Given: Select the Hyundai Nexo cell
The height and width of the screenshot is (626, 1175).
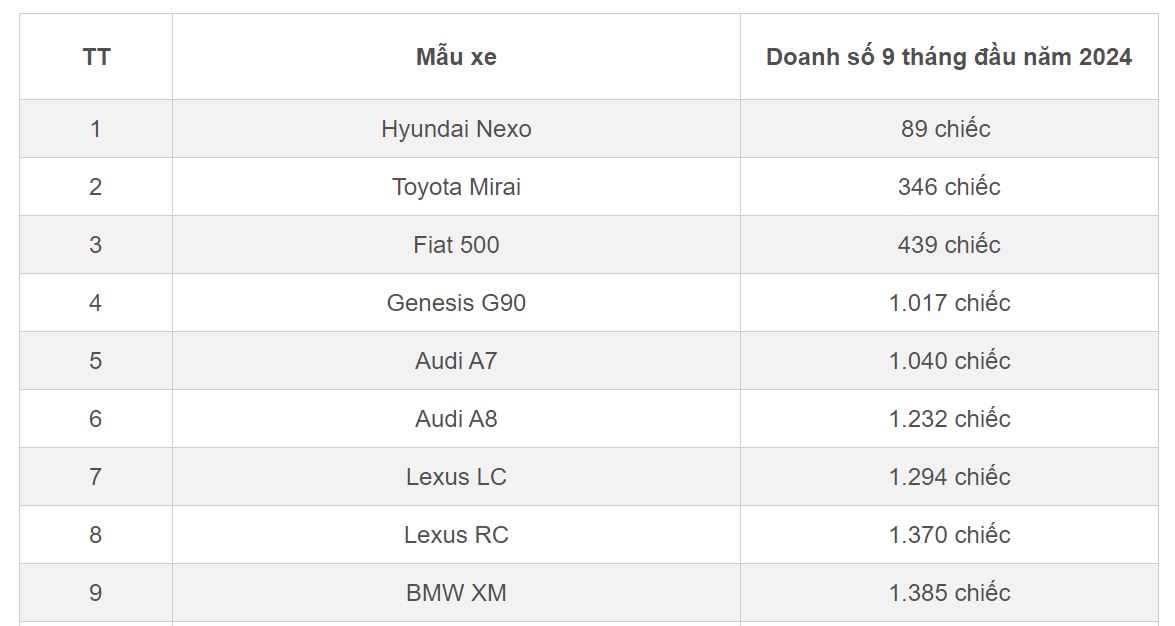Looking at the screenshot, I should click(x=456, y=129).
